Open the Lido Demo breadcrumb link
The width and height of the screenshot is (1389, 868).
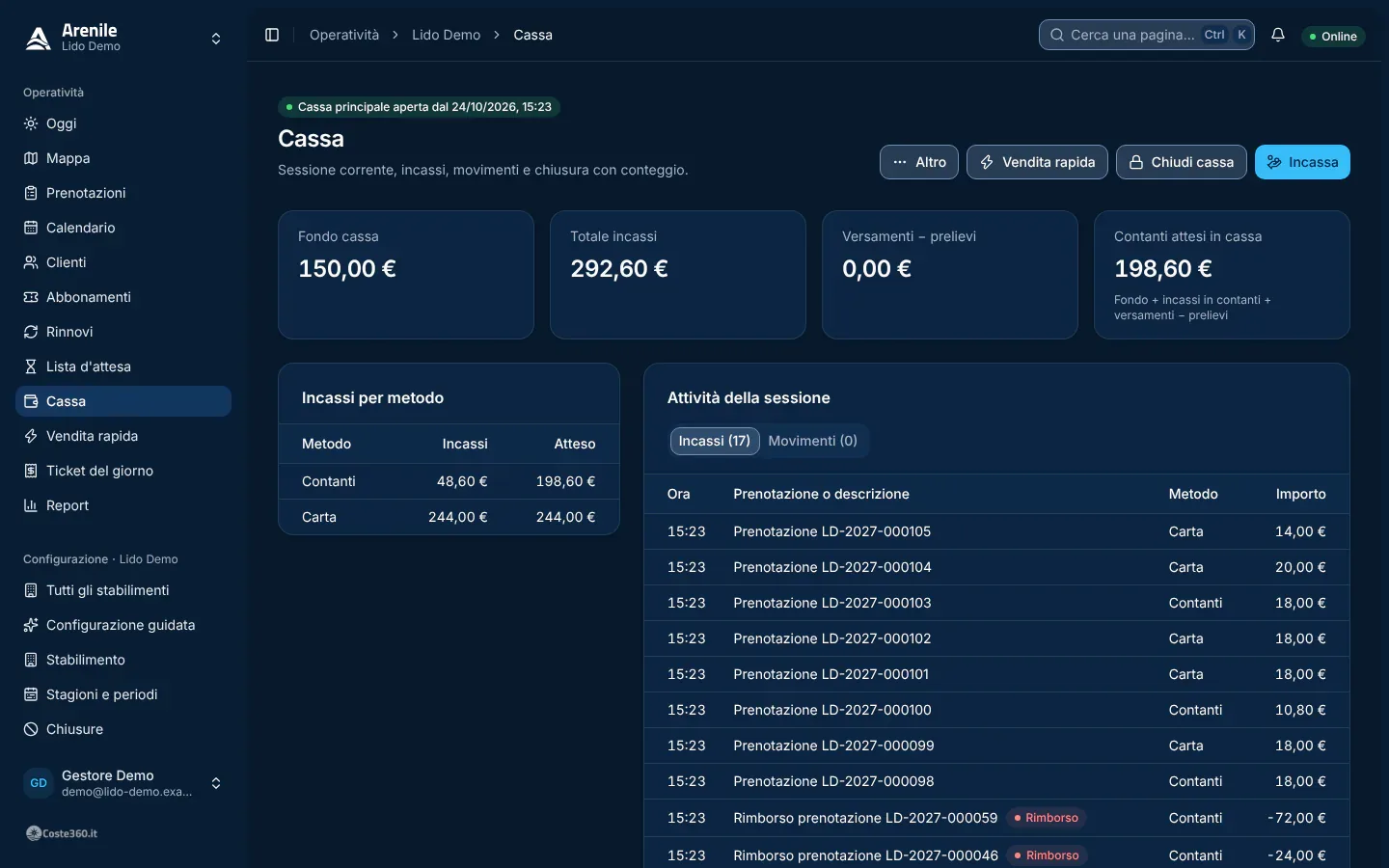coord(446,35)
